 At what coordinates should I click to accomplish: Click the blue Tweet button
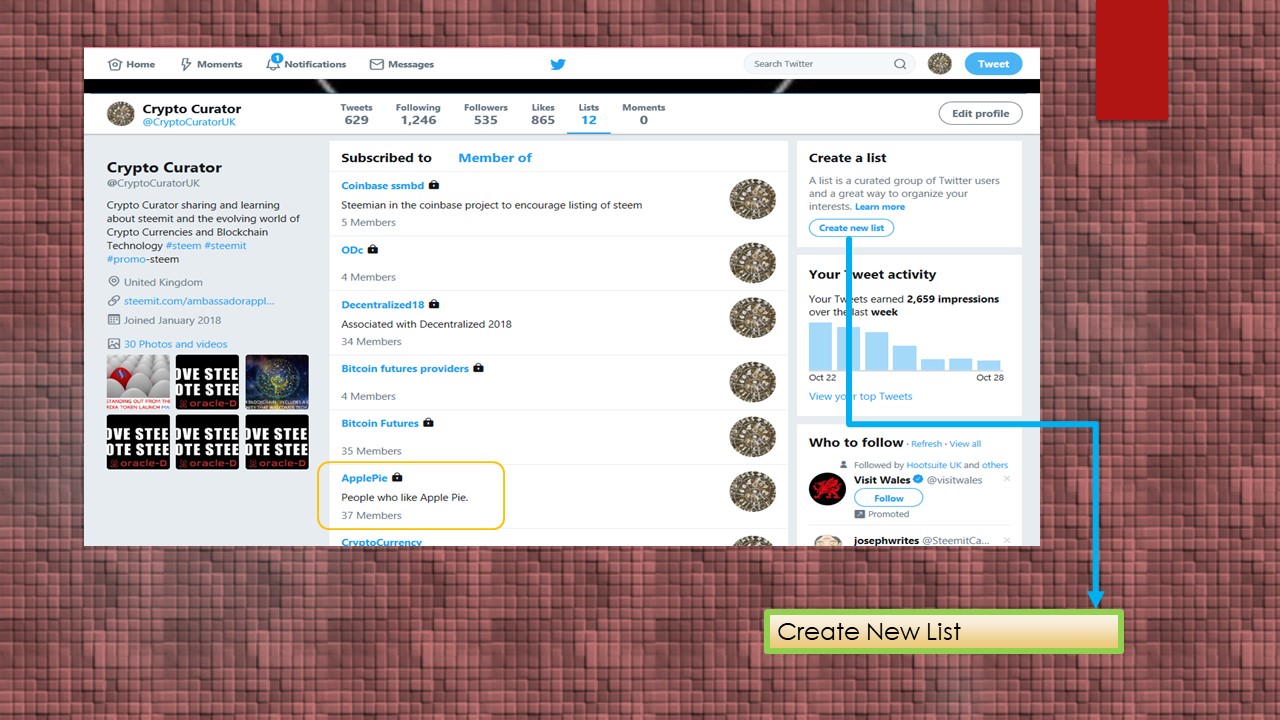(993, 64)
